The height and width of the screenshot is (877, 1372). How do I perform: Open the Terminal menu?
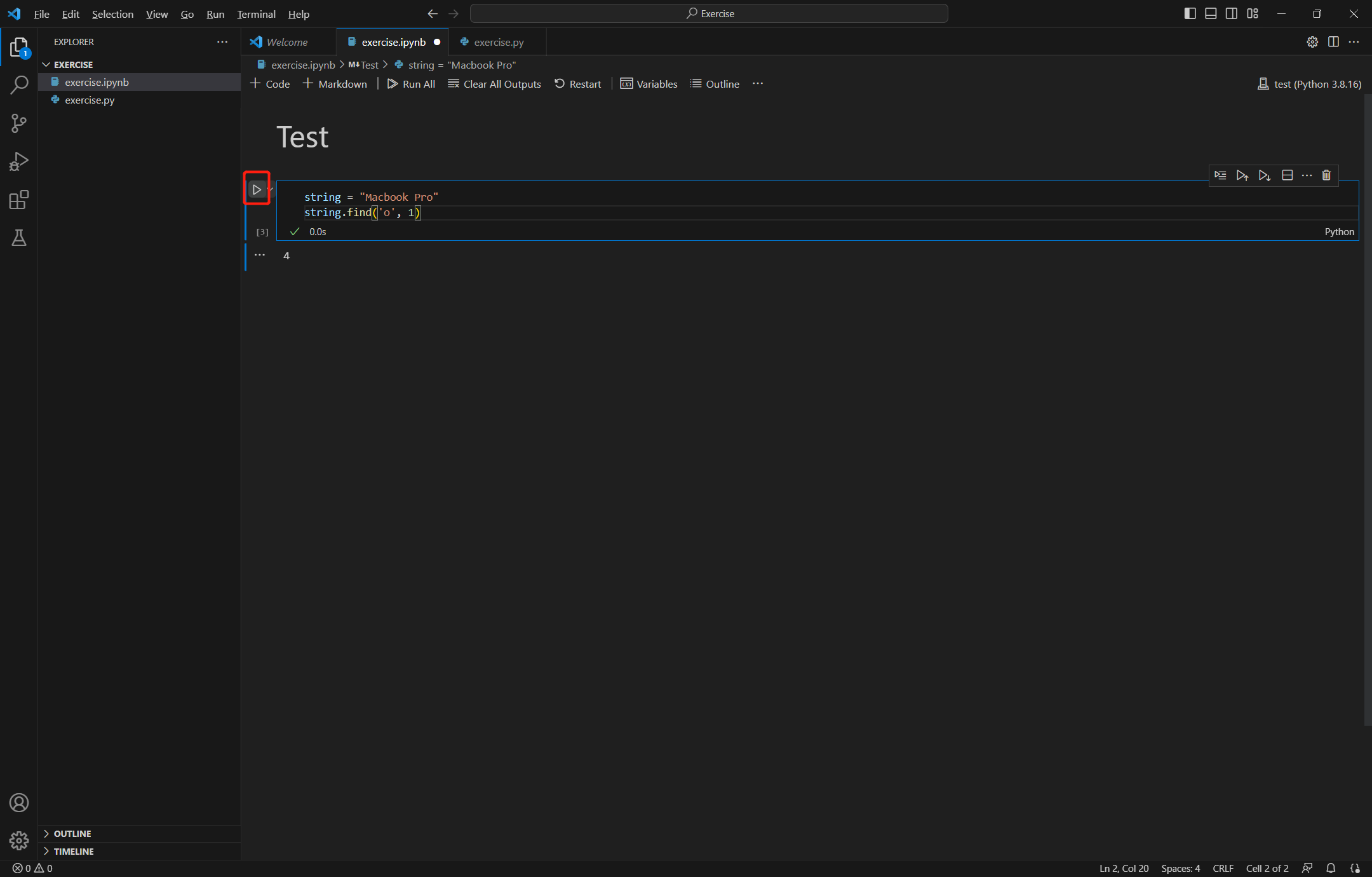coord(256,14)
